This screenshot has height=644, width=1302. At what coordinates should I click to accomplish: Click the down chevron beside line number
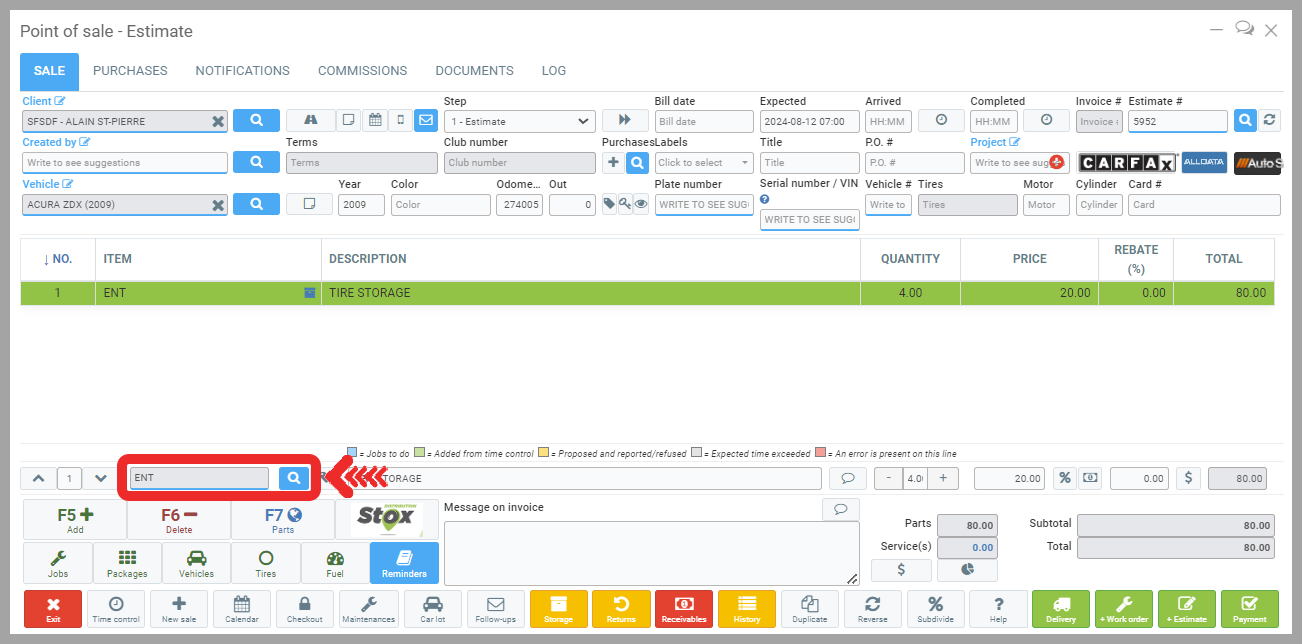coord(100,478)
